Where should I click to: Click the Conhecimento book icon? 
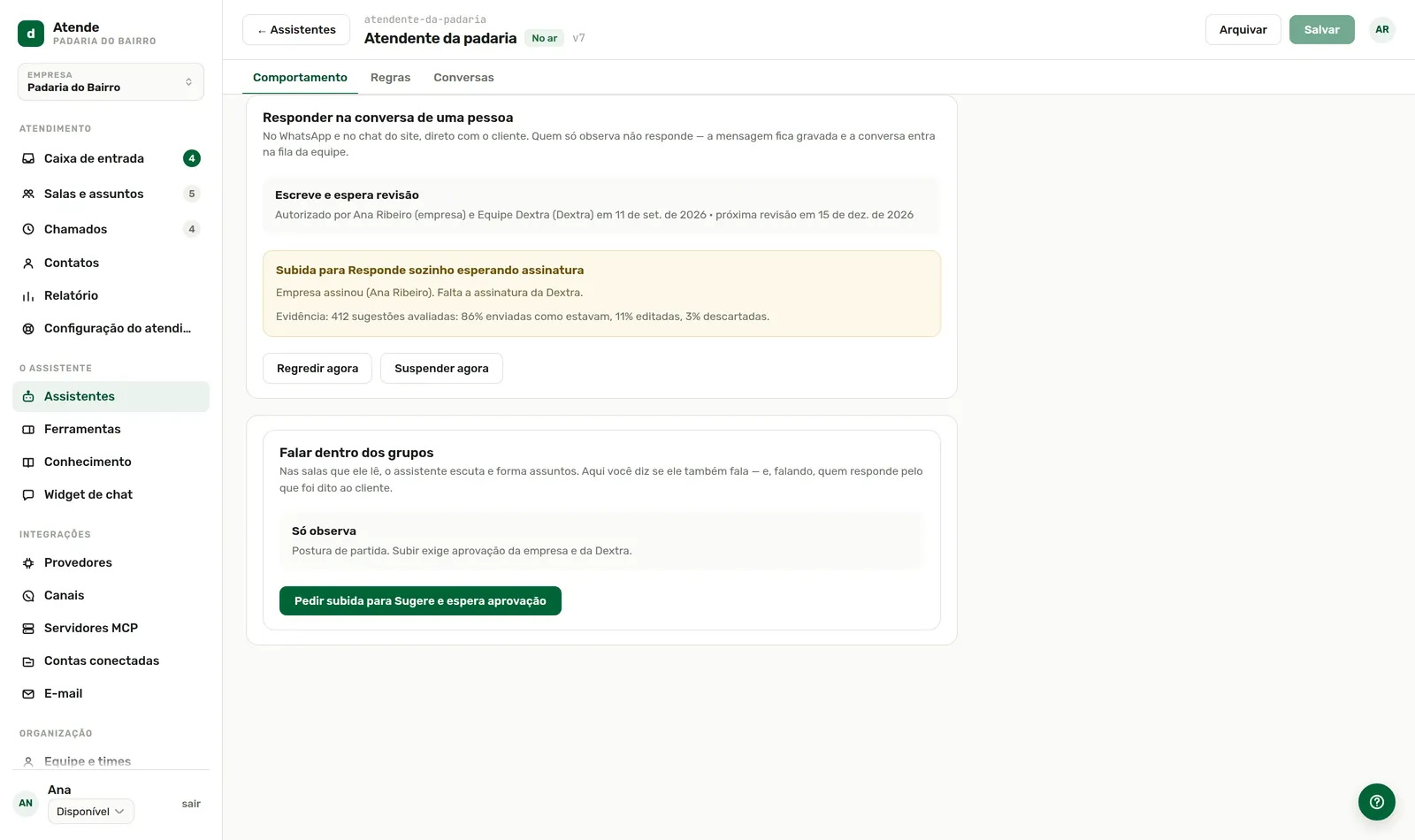(x=28, y=462)
